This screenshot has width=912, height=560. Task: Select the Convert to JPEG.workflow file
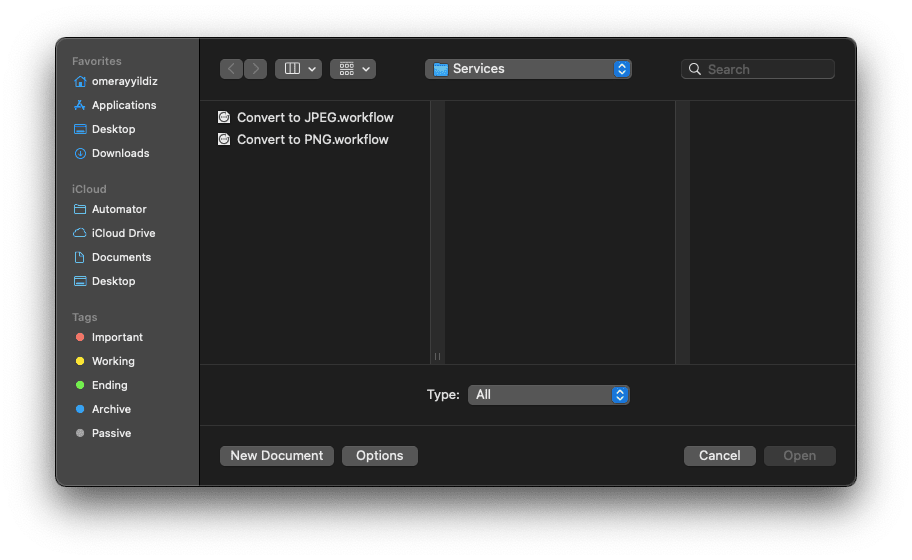coord(314,117)
